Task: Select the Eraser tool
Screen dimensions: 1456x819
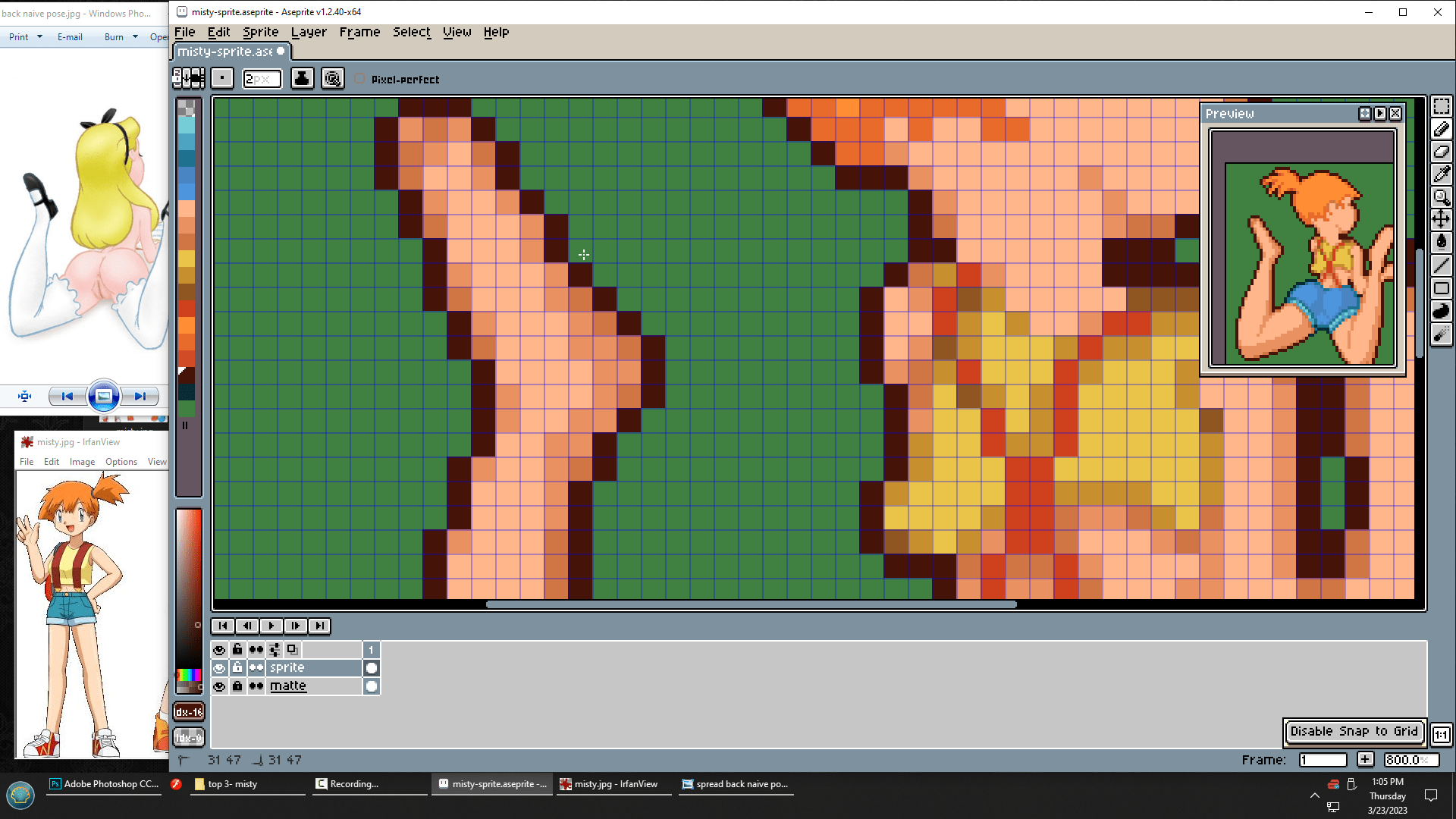Action: coord(1441,152)
